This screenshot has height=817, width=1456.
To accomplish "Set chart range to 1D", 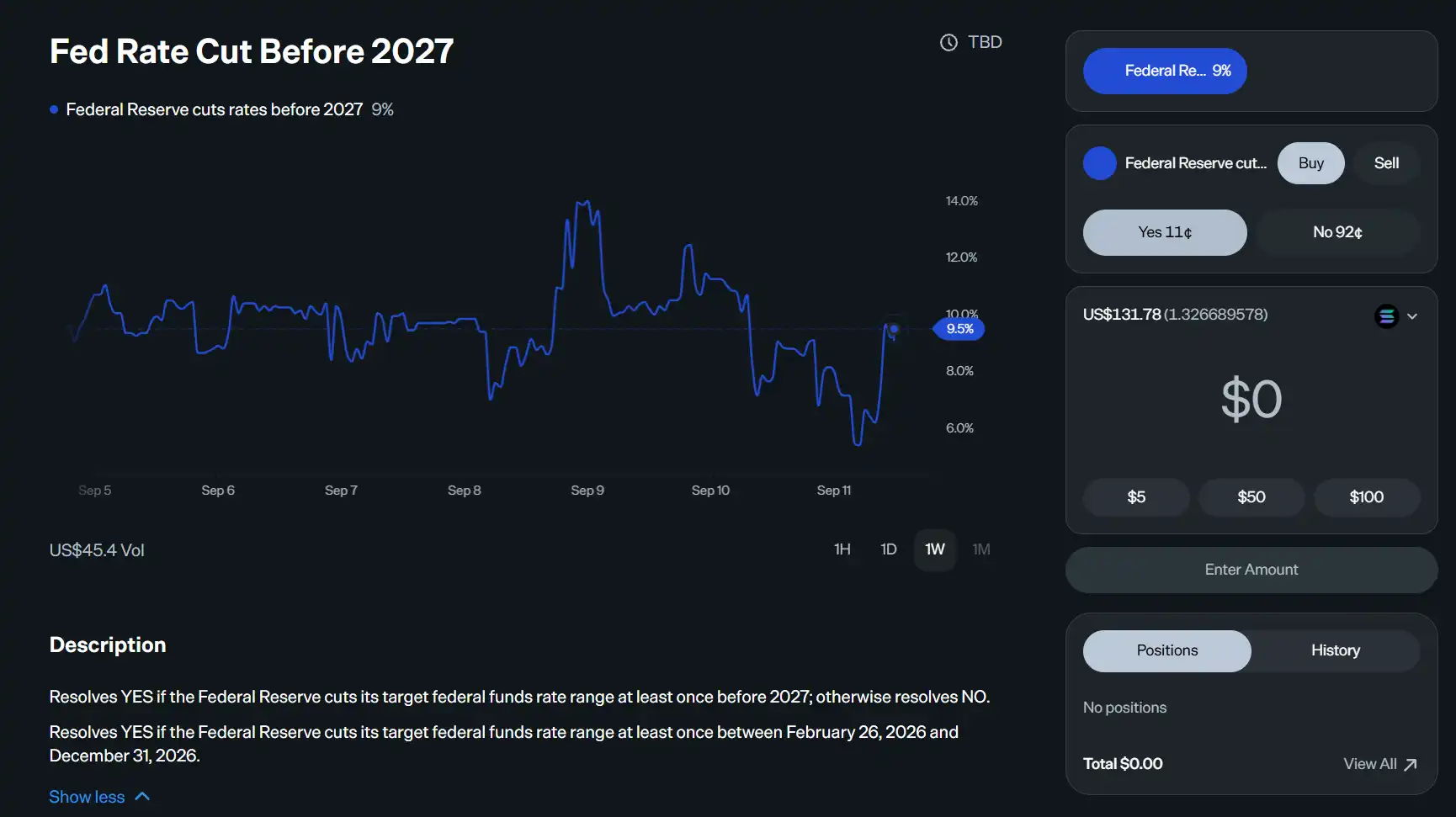I will [x=888, y=549].
